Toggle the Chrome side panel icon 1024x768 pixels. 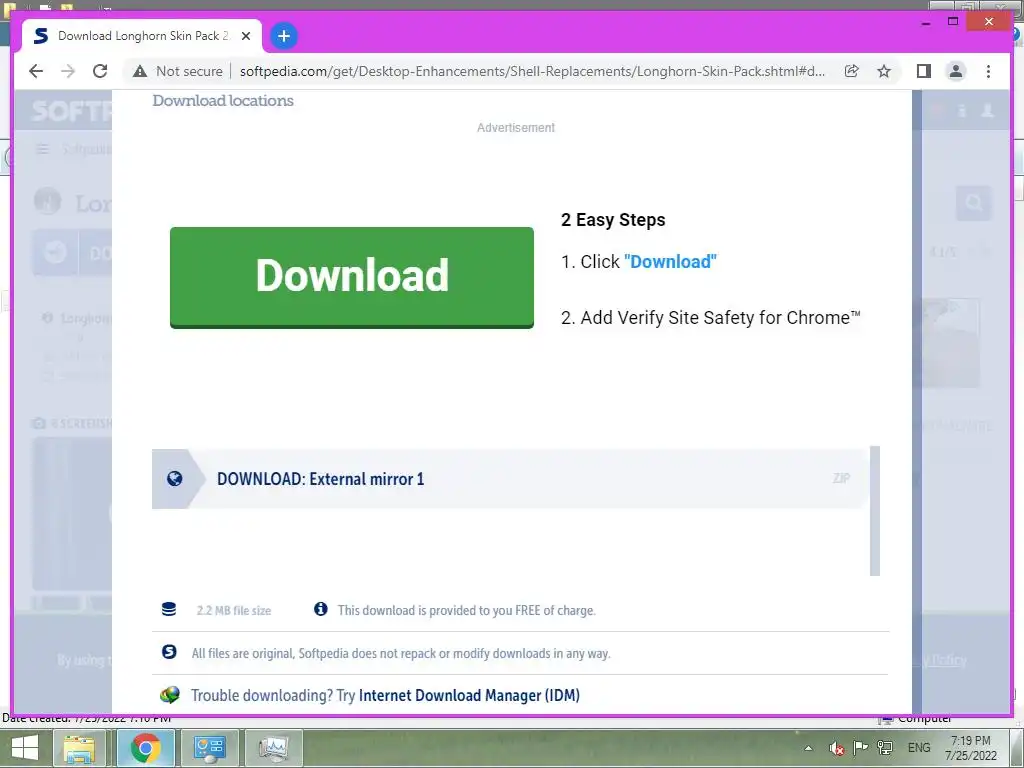click(x=923, y=71)
